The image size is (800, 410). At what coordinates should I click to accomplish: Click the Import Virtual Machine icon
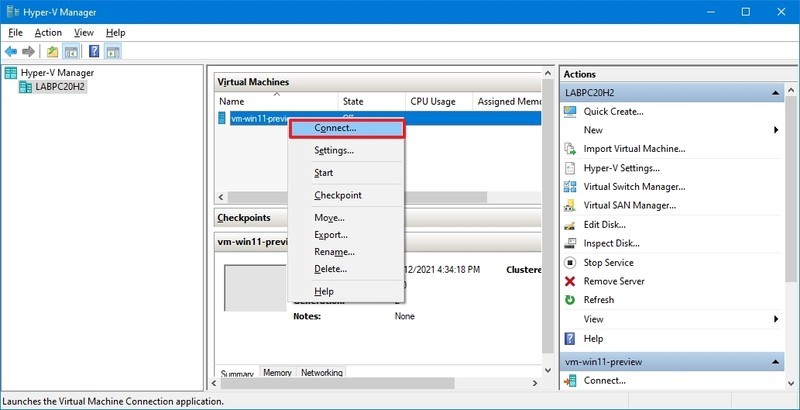pos(570,149)
